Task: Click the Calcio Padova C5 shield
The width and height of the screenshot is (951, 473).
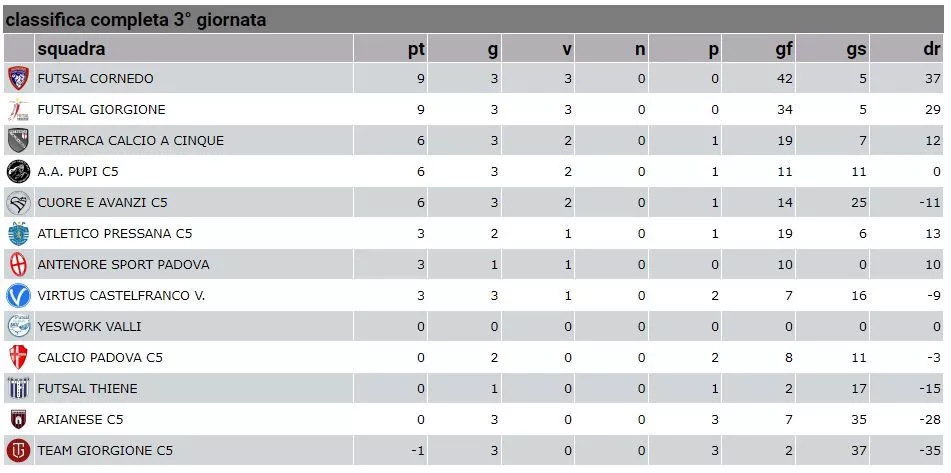Action: [18, 358]
